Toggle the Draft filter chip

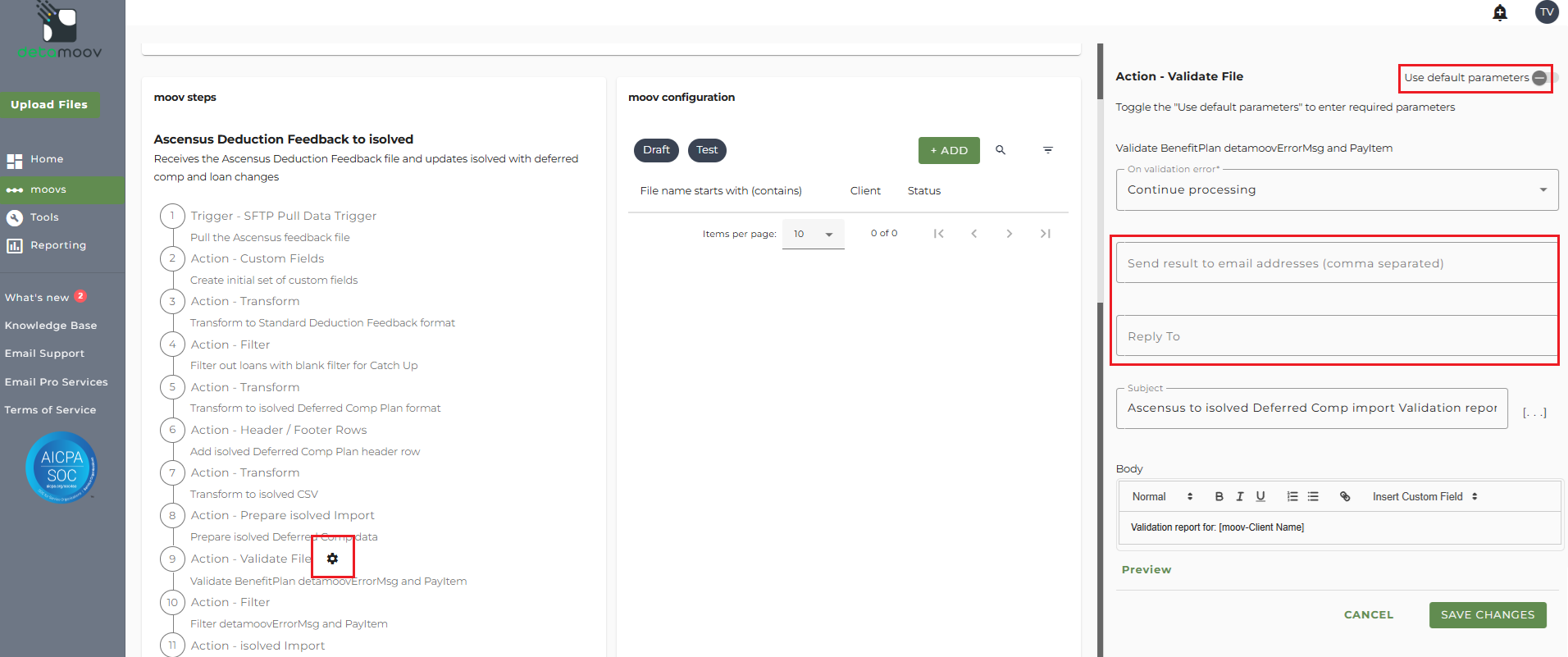click(656, 150)
